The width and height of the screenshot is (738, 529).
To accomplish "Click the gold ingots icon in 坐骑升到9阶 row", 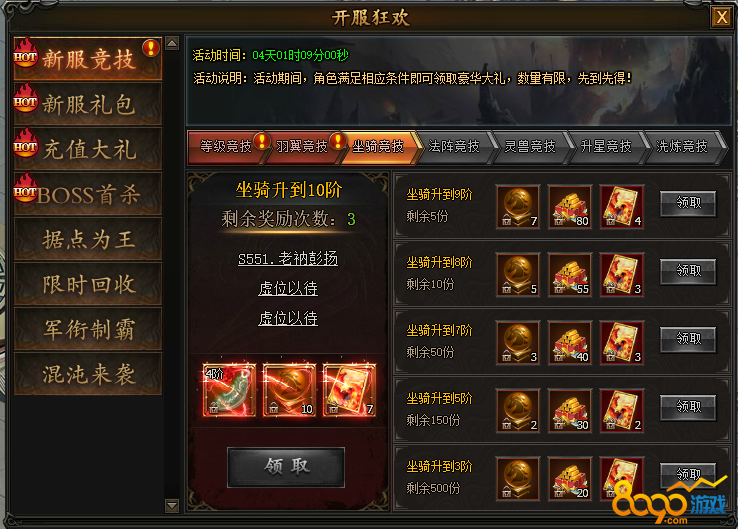I will pos(570,207).
